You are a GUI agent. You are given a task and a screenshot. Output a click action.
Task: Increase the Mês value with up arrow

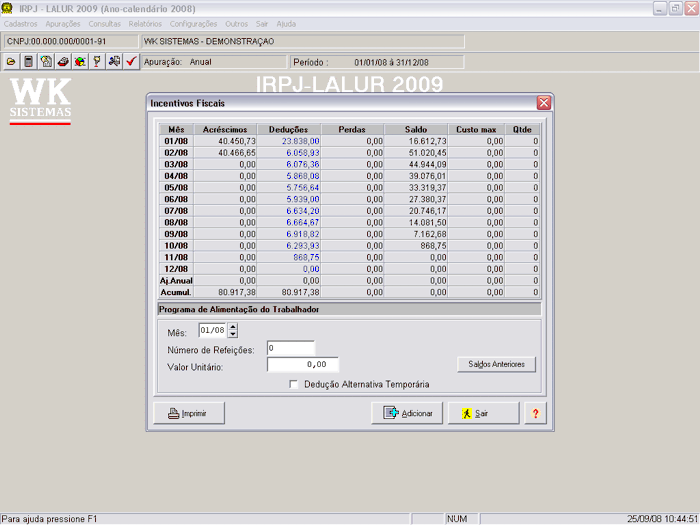233,327
